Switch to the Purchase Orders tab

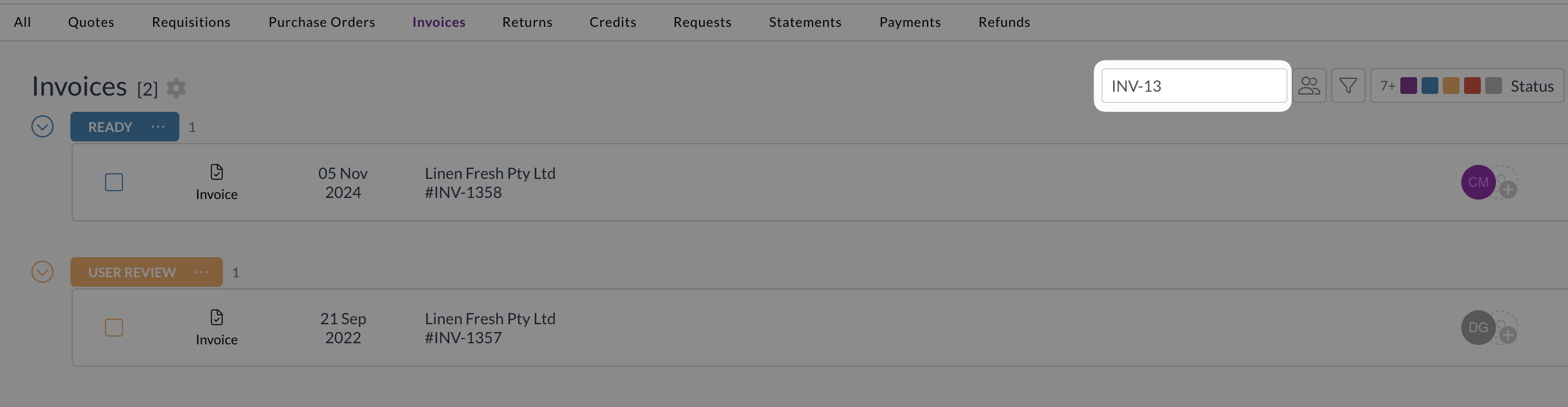[321, 22]
